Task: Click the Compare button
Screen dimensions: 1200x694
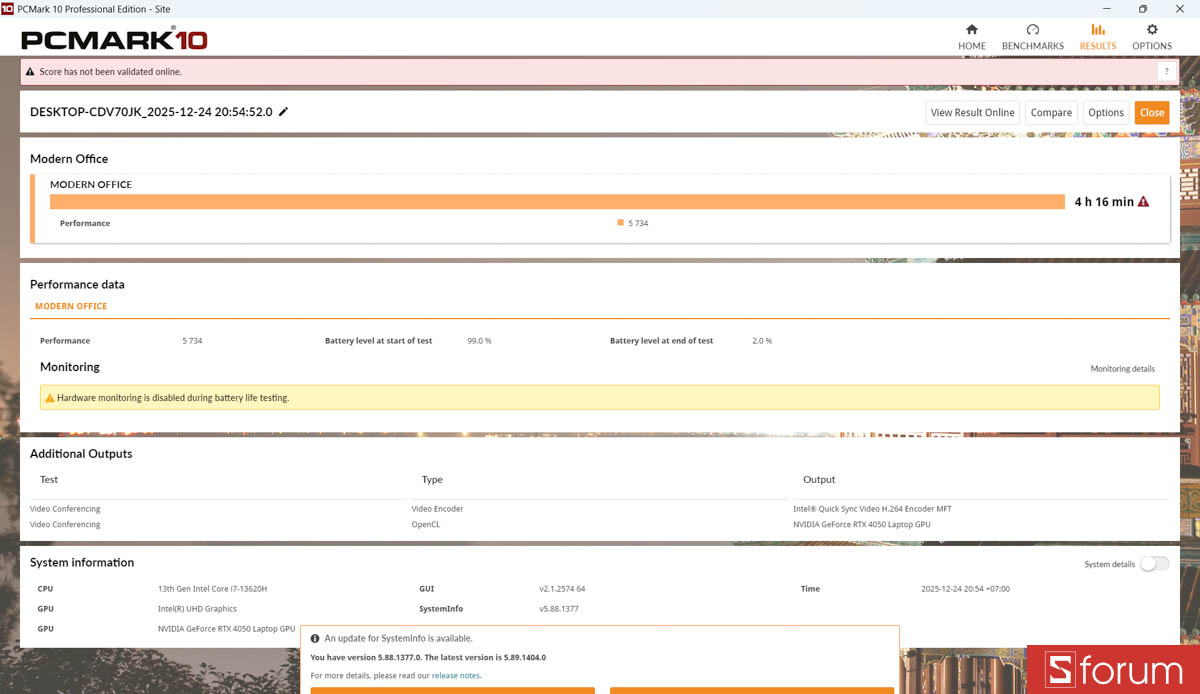Action: pos(1051,113)
